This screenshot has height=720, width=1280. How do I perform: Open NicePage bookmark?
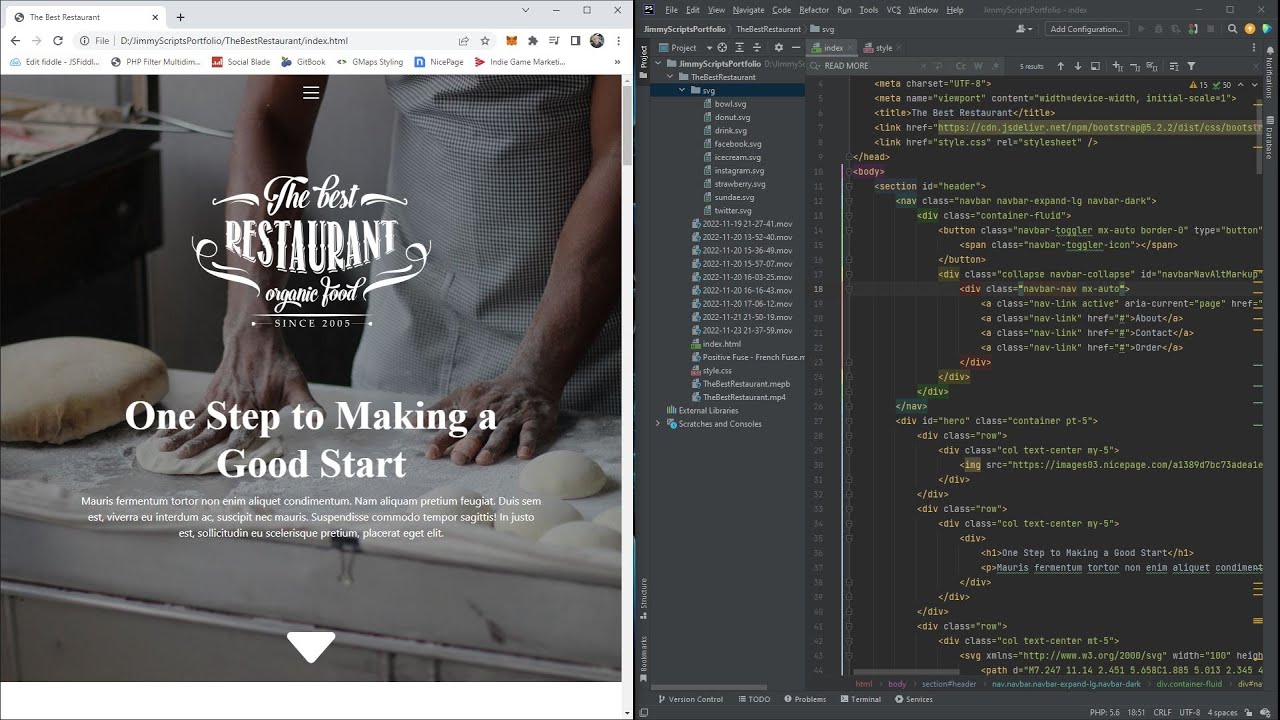tap(440, 62)
